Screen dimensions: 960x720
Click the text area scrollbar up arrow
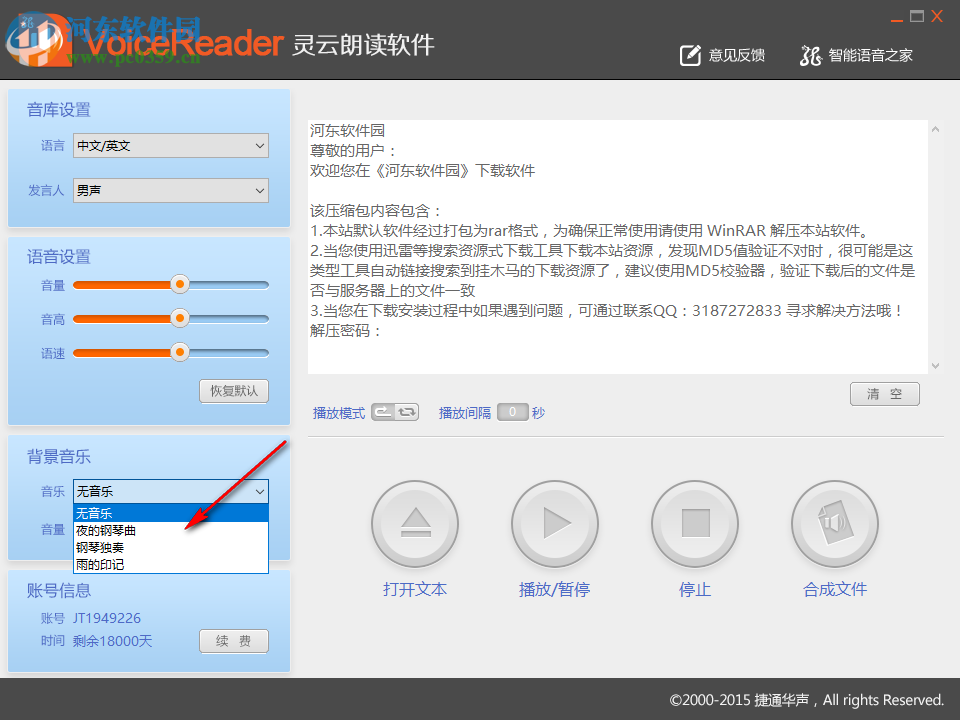pyautogui.click(x=935, y=128)
